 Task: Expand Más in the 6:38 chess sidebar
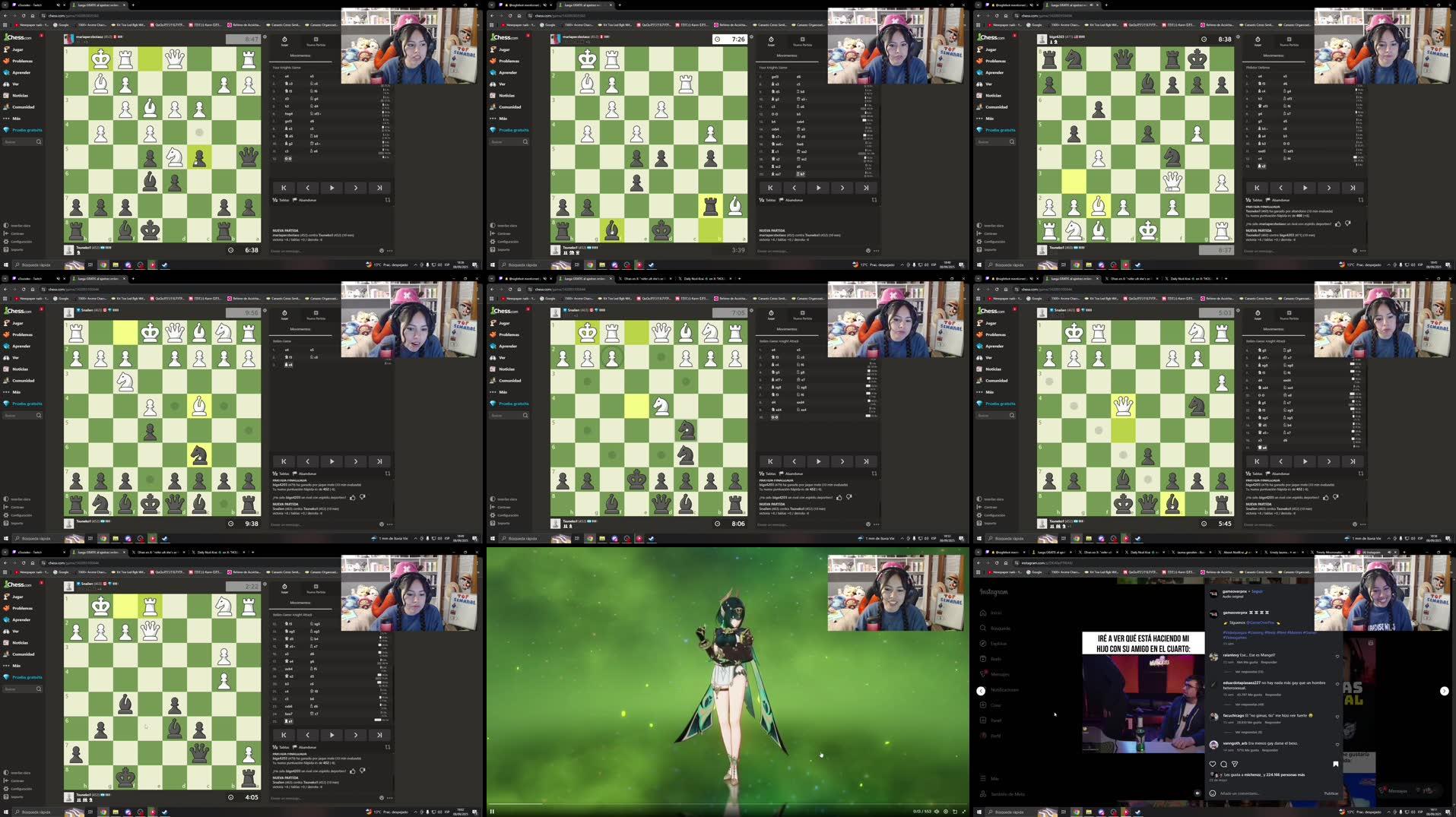[11, 119]
